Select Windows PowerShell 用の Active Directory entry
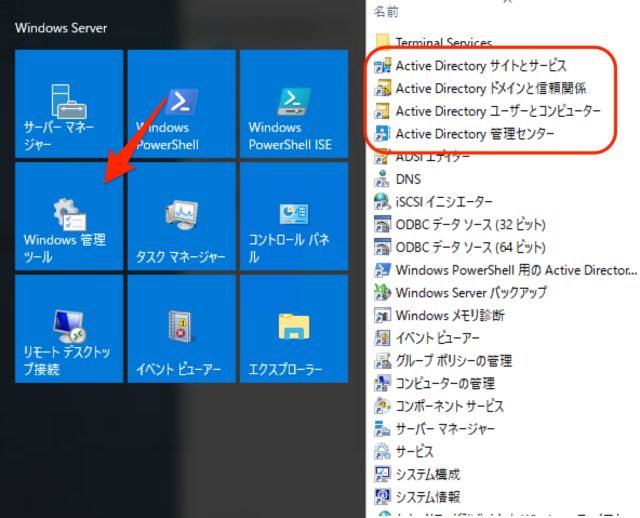This screenshot has width=640, height=518. (505, 270)
